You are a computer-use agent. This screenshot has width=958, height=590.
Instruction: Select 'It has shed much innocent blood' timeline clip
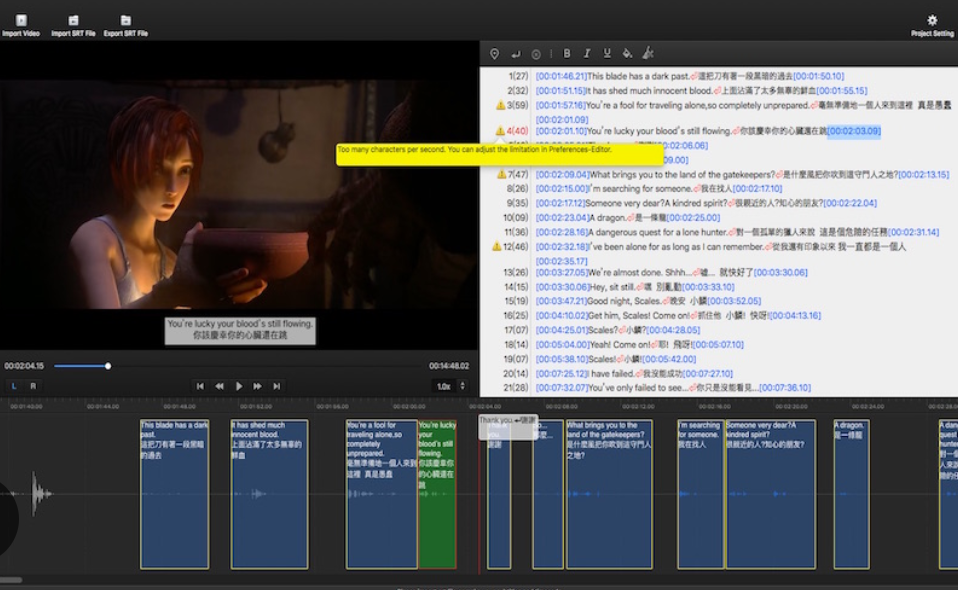point(269,494)
